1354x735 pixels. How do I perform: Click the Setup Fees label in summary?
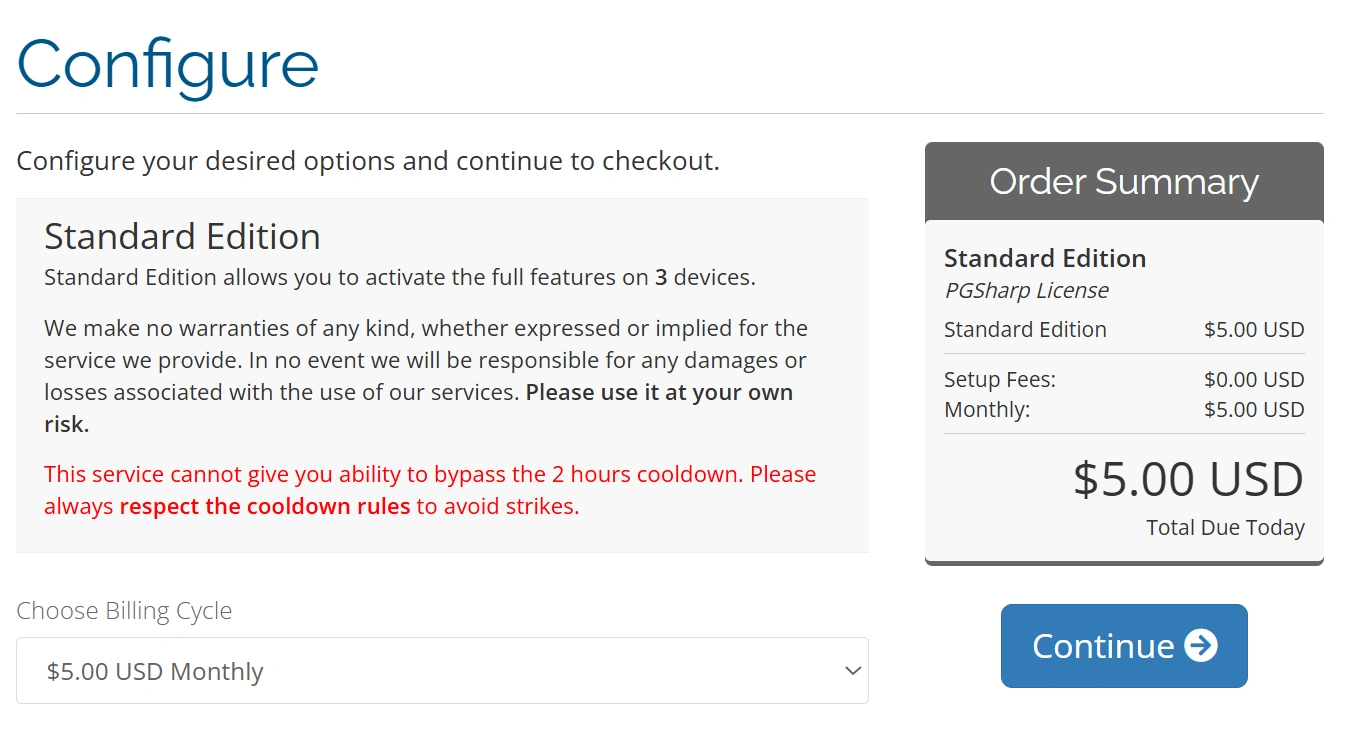[1000, 380]
